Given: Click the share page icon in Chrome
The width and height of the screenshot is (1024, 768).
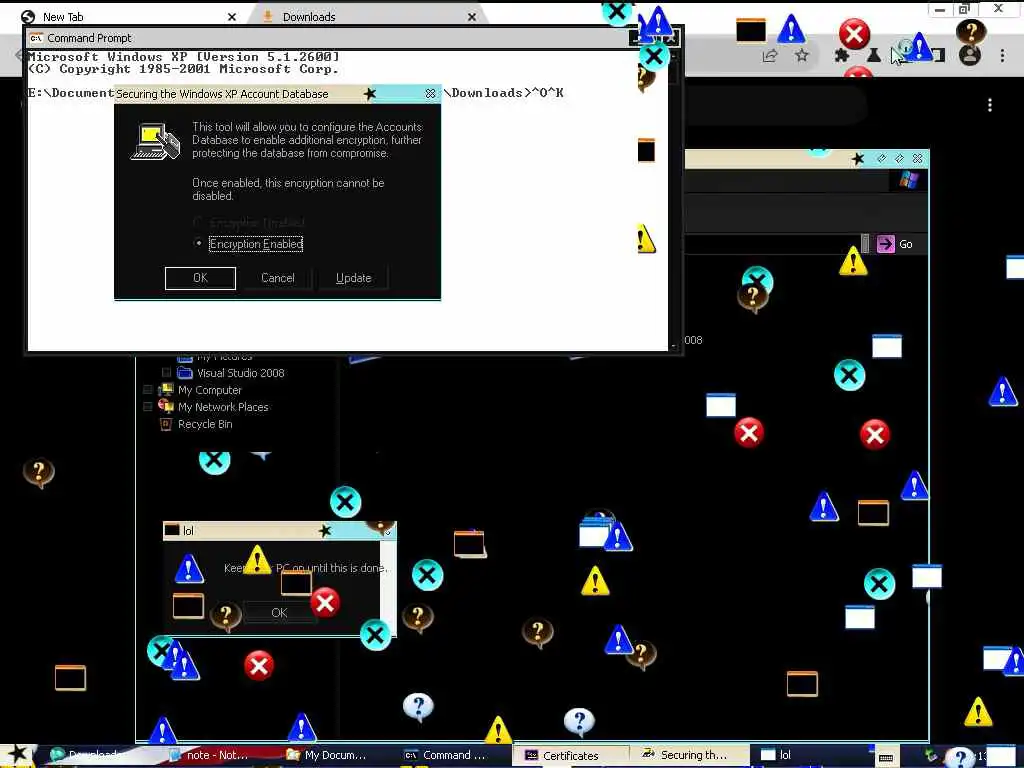Looking at the screenshot, I should click(x=770, y=56).
